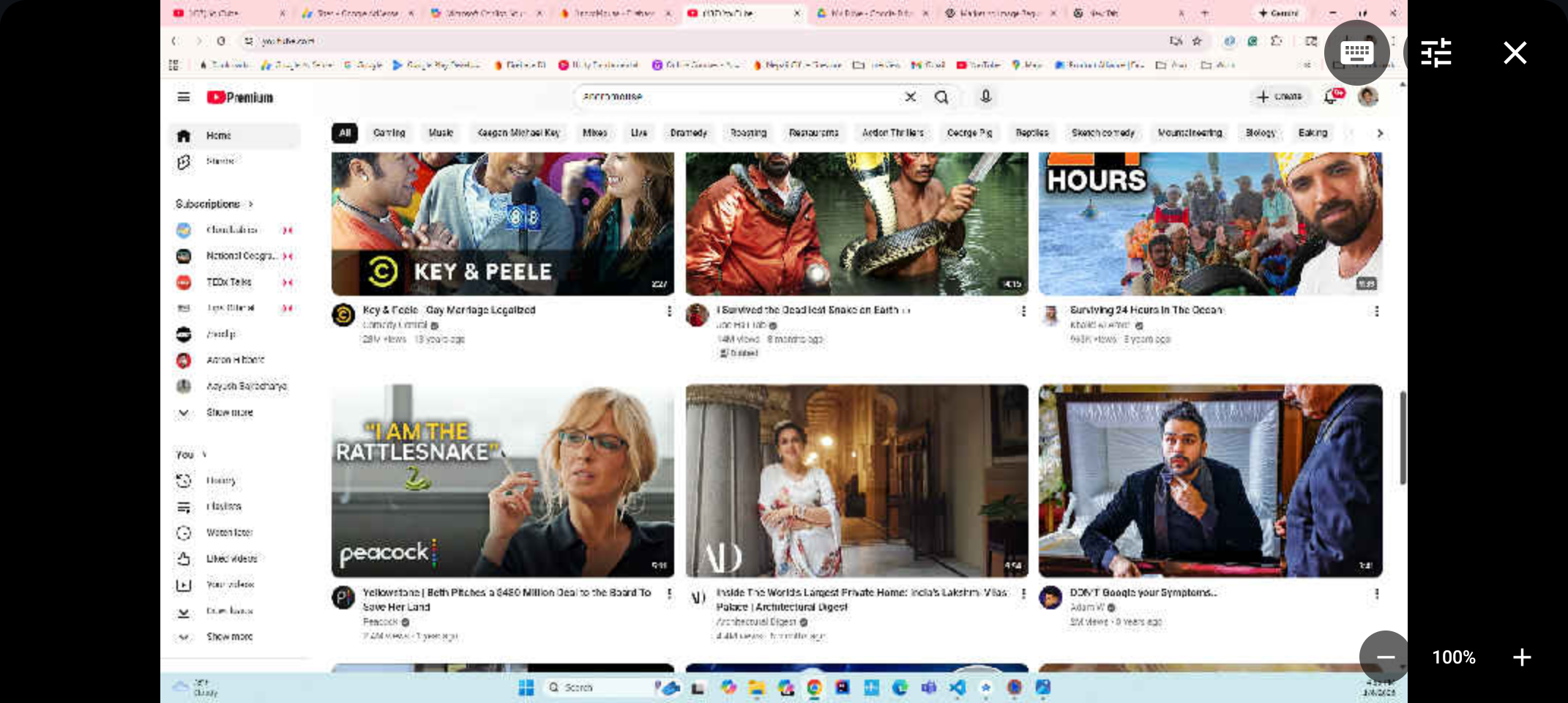Select the Music filter chip
The height and width of the screenshot is (703, 1568).
(441, 133)
